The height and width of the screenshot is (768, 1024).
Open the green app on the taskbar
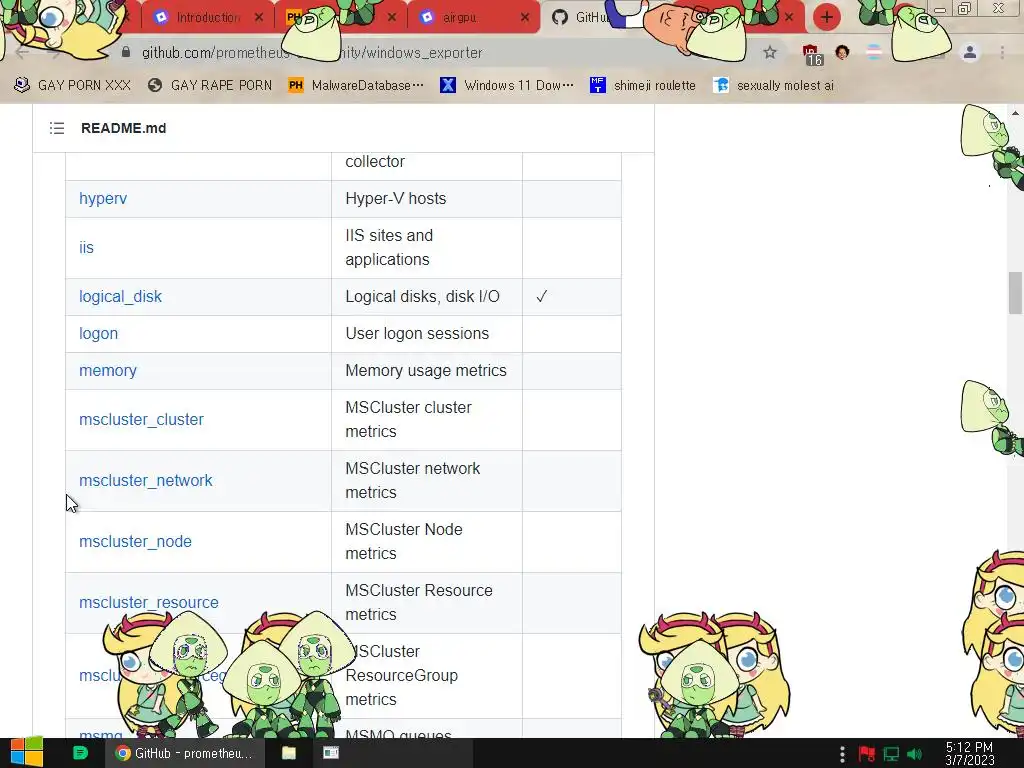(80, 753)
